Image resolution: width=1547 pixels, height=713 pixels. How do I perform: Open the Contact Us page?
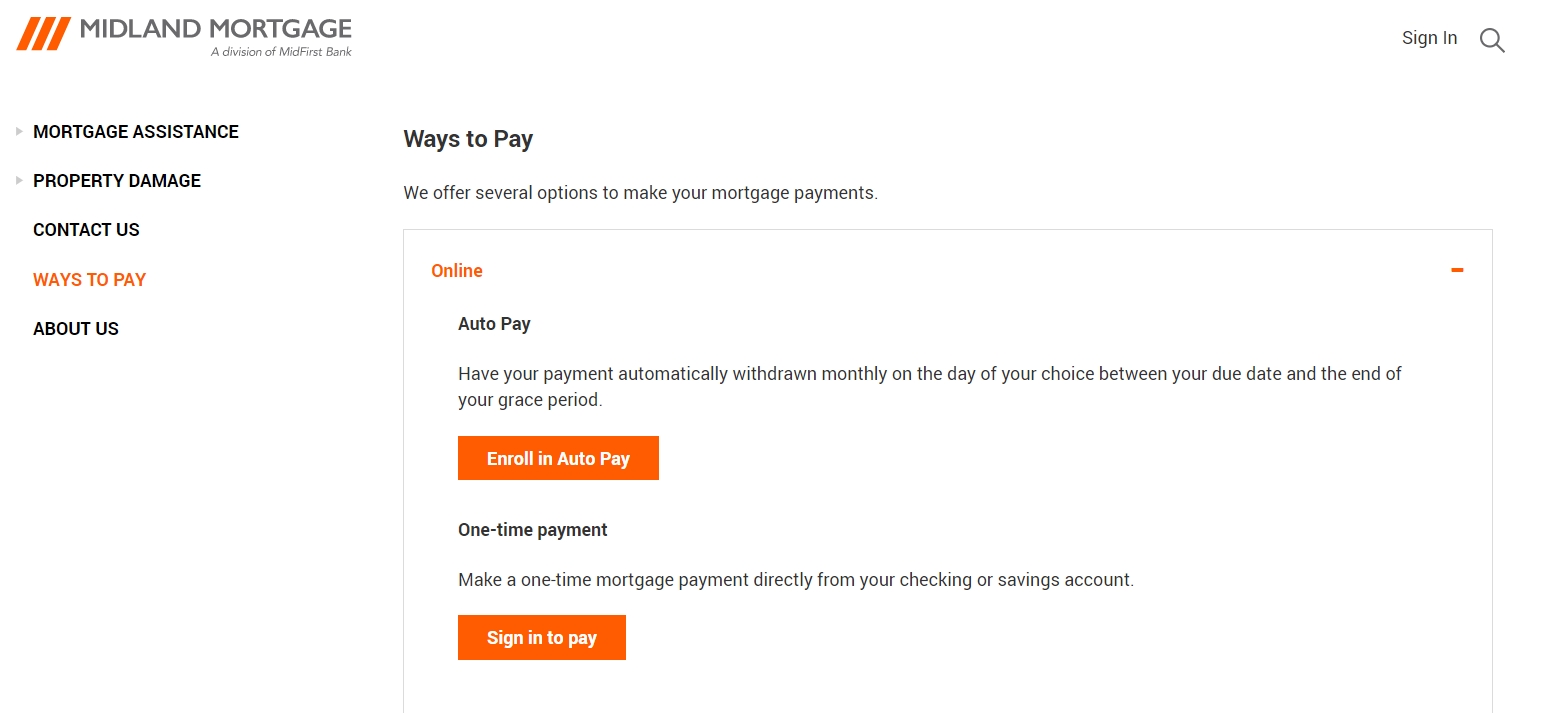pyautogui.click(x=86, y=229)
